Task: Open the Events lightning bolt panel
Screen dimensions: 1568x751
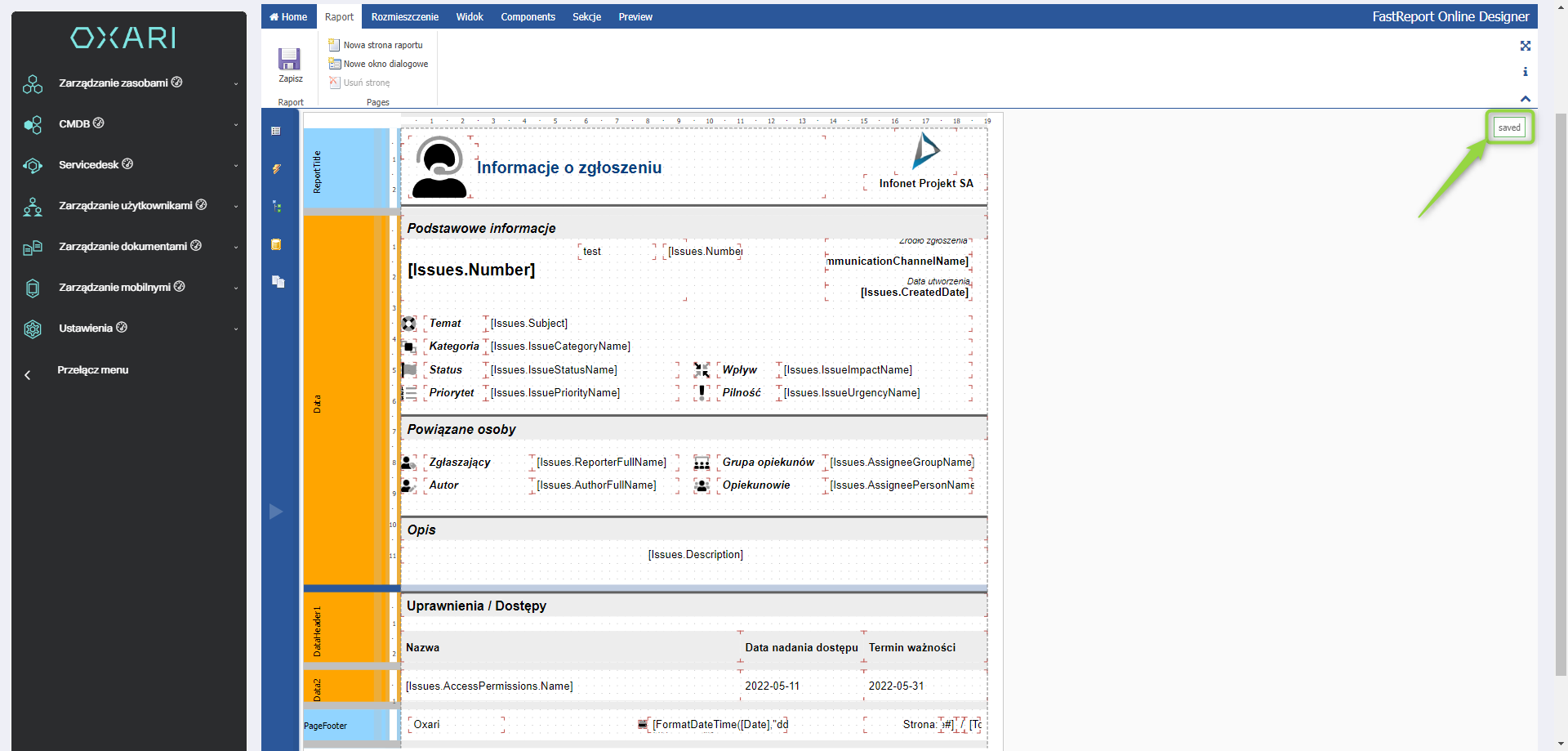Action: [x=276, y=169]
